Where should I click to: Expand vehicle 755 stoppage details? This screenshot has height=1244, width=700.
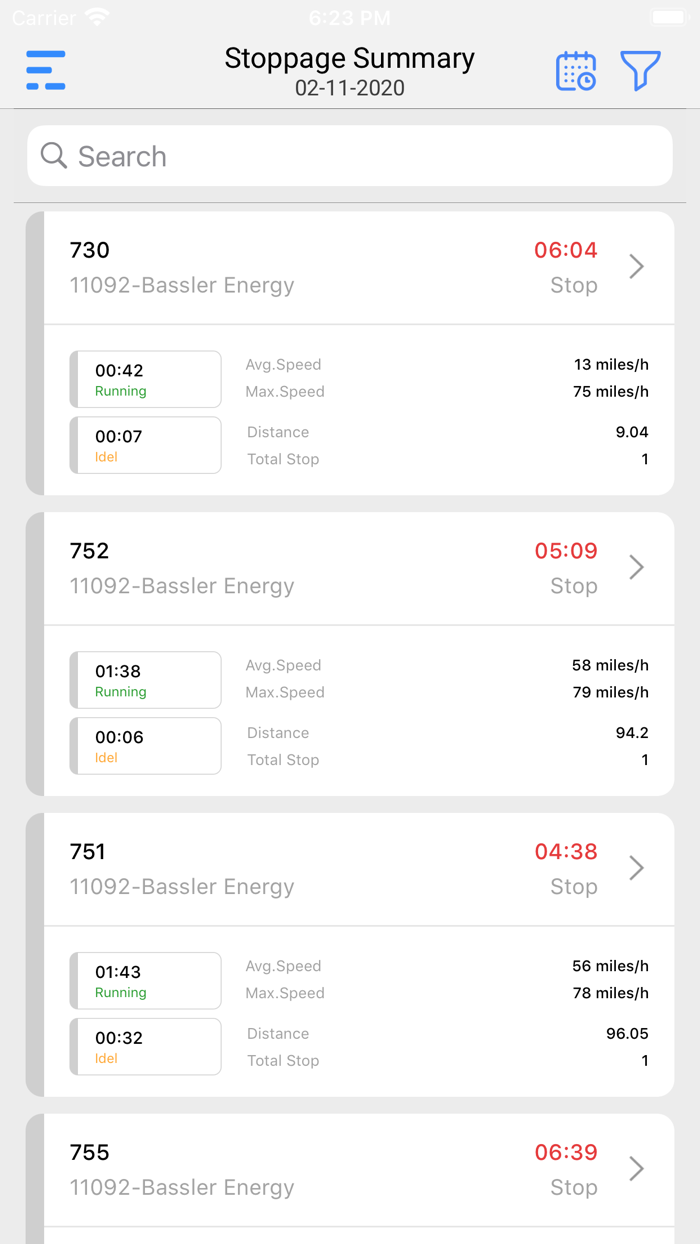(x=637, y=1168)
